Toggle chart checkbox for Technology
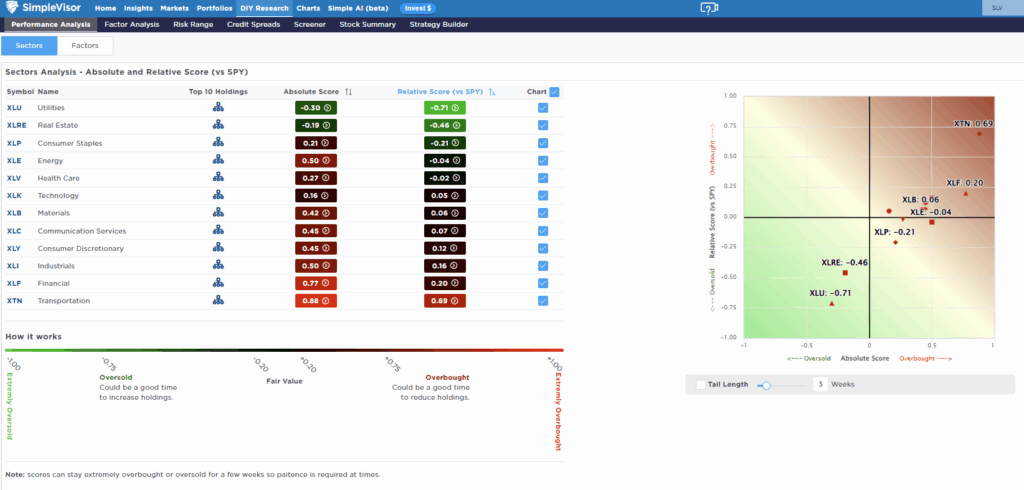This screenshot has height=490, width=1024. 543,195
